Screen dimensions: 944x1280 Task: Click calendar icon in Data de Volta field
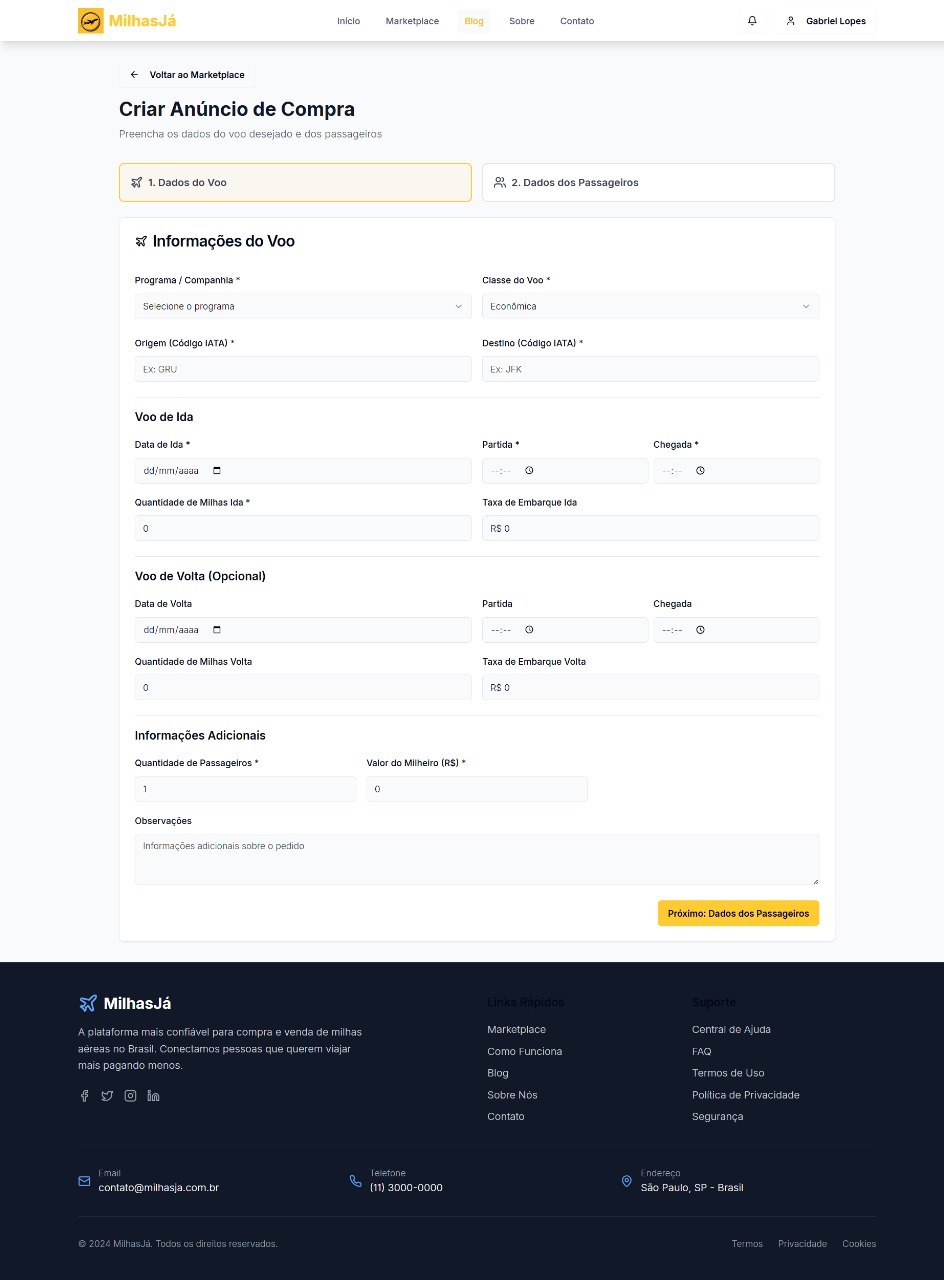[x=218, y=630]
